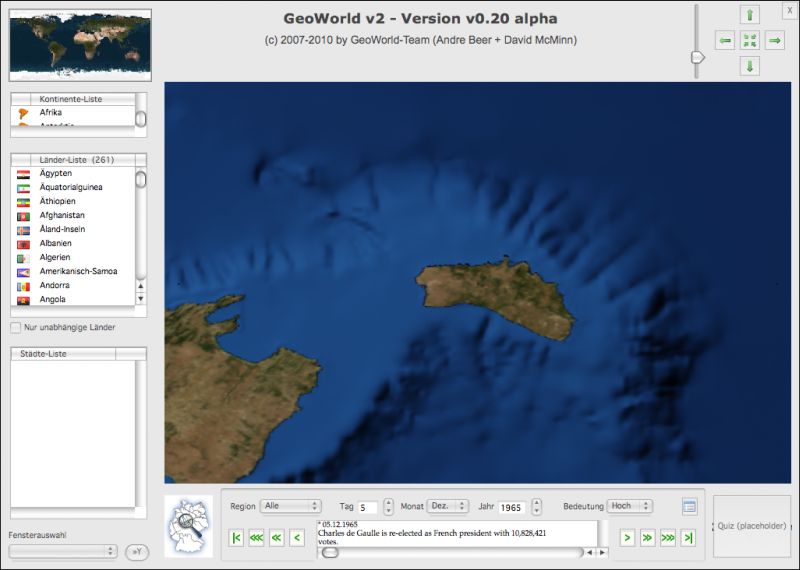The height and width of the screenshot is (570, 800).
Task: Pan the map up with the green arrow
Action: 749,15
